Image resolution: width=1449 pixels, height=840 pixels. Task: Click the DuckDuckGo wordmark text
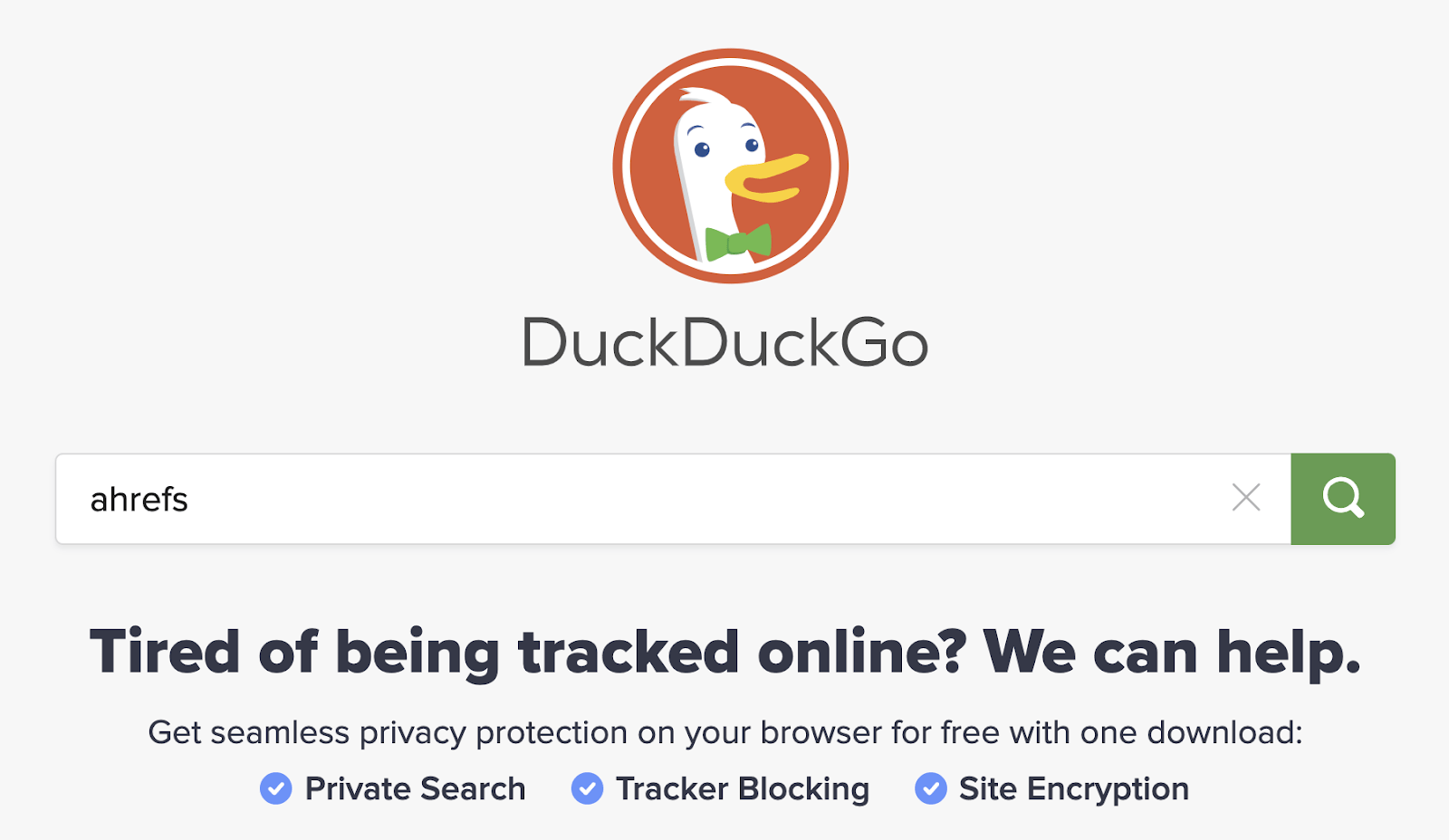click(725, 343)
